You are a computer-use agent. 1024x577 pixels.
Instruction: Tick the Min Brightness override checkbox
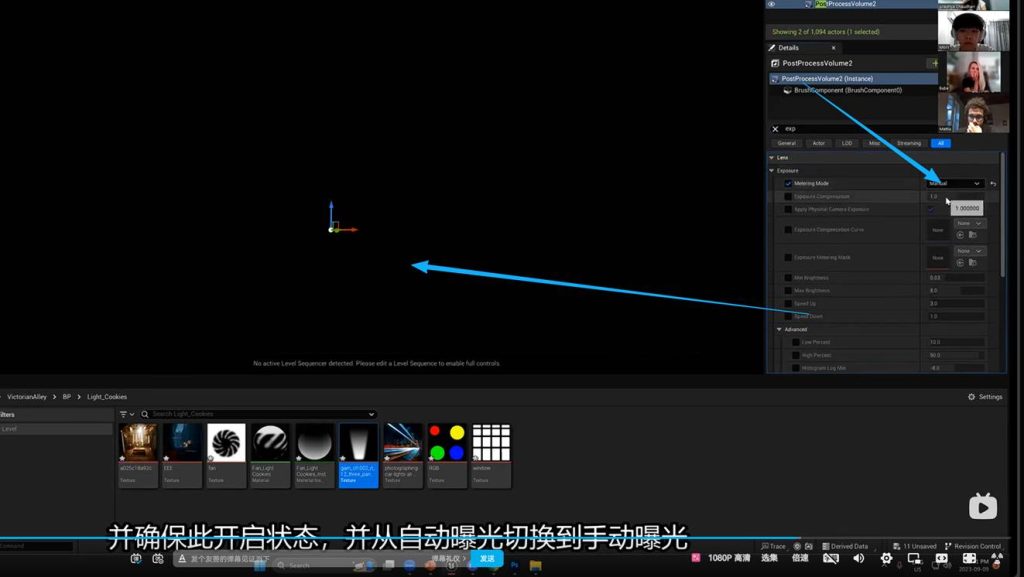pos(788,277)
